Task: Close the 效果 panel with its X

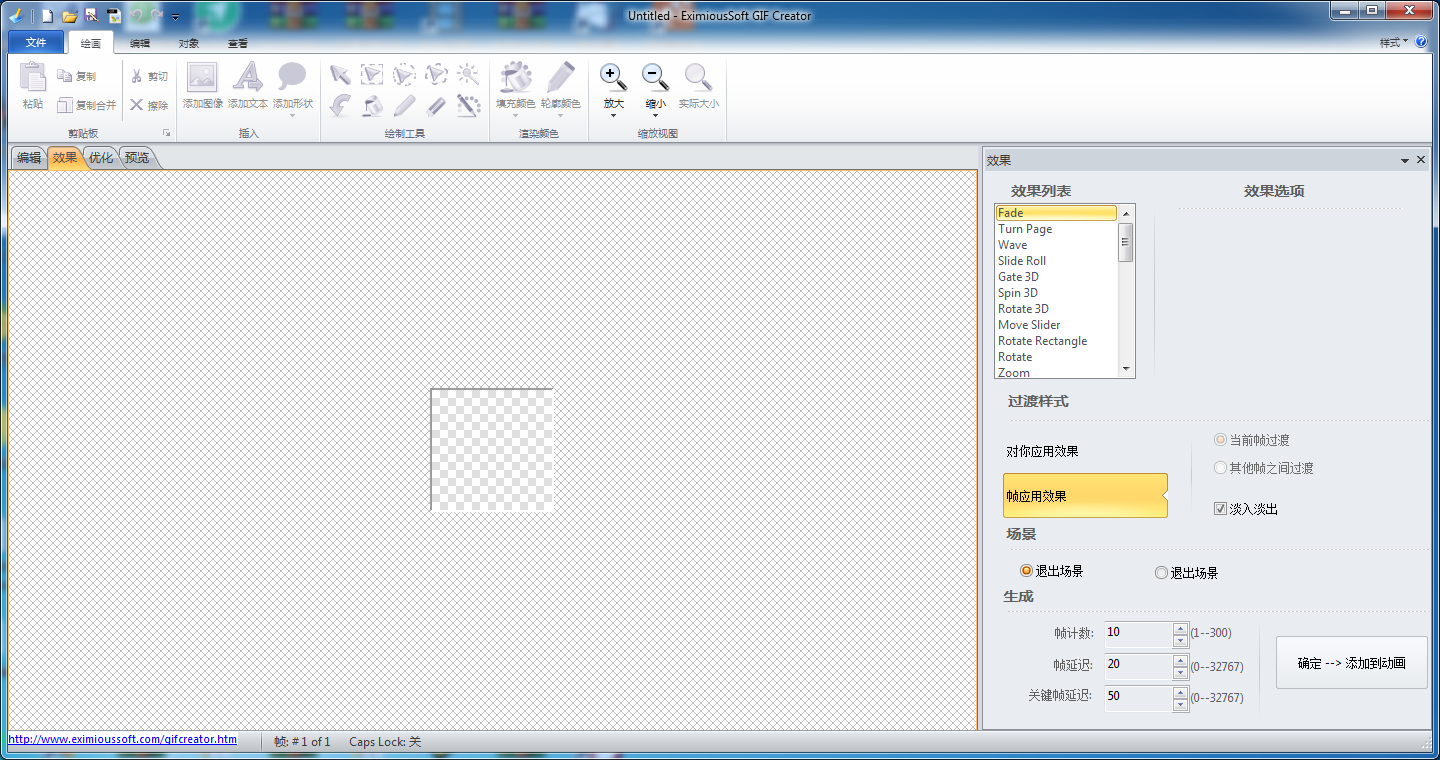Action: pyautogui.click(x=1421, y=160)
